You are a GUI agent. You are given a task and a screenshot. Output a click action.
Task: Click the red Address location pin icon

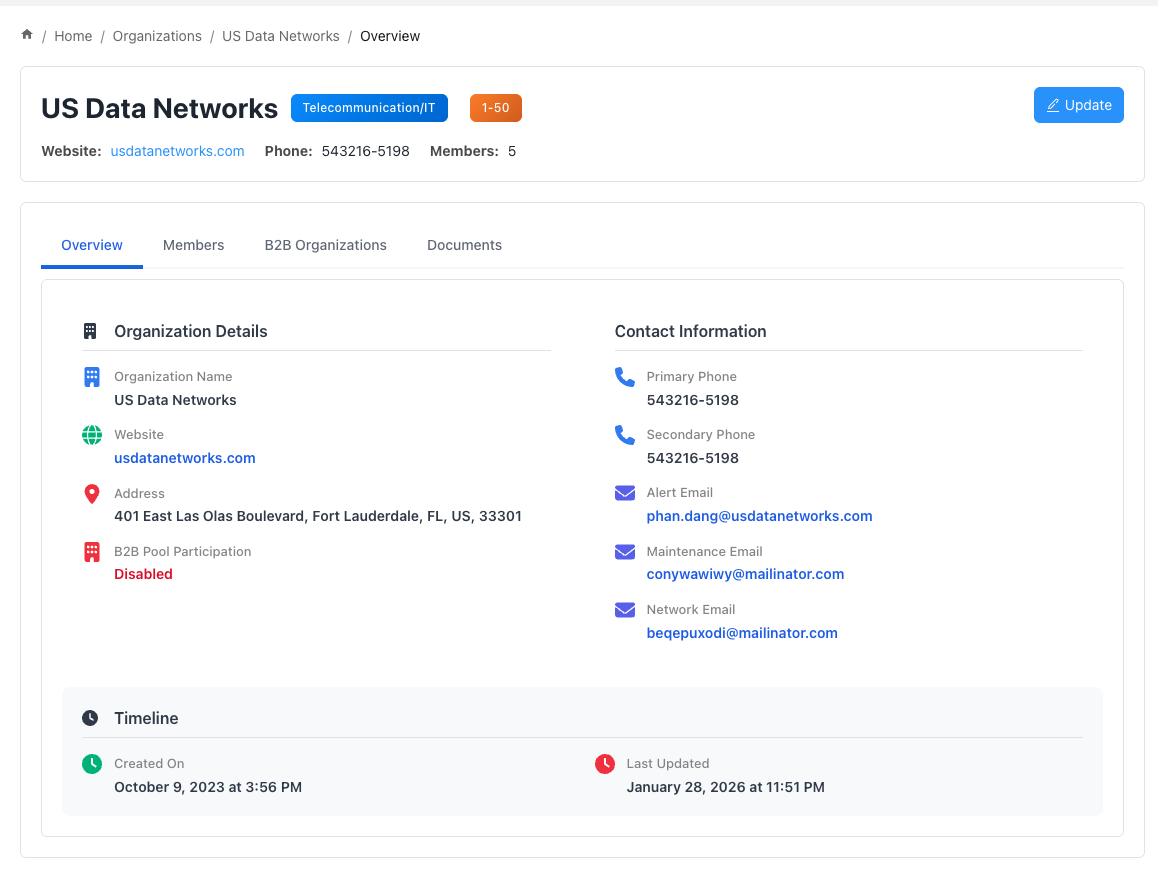(92, 494)
